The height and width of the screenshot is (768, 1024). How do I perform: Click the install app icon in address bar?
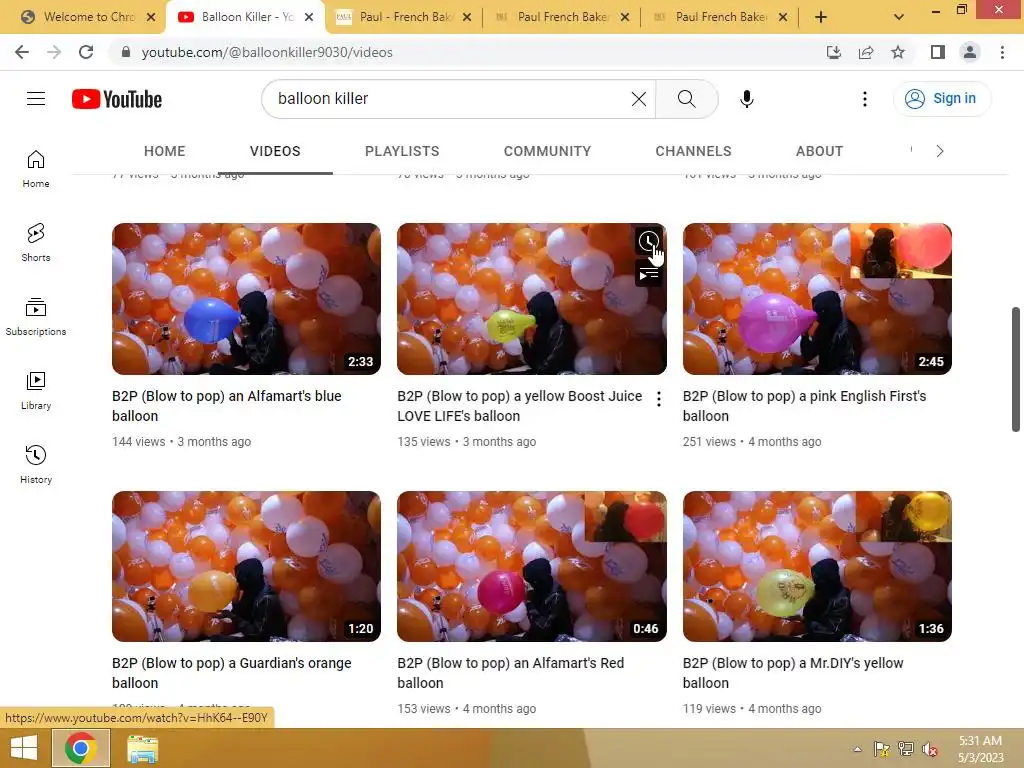(x=834, y=52)
